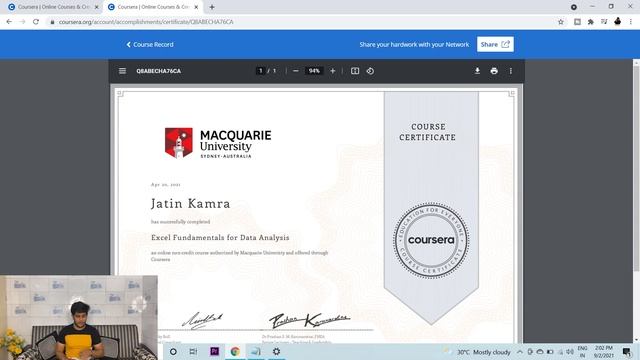
Task: Open the Chrome profile avatar
Action: coord(618,21)
